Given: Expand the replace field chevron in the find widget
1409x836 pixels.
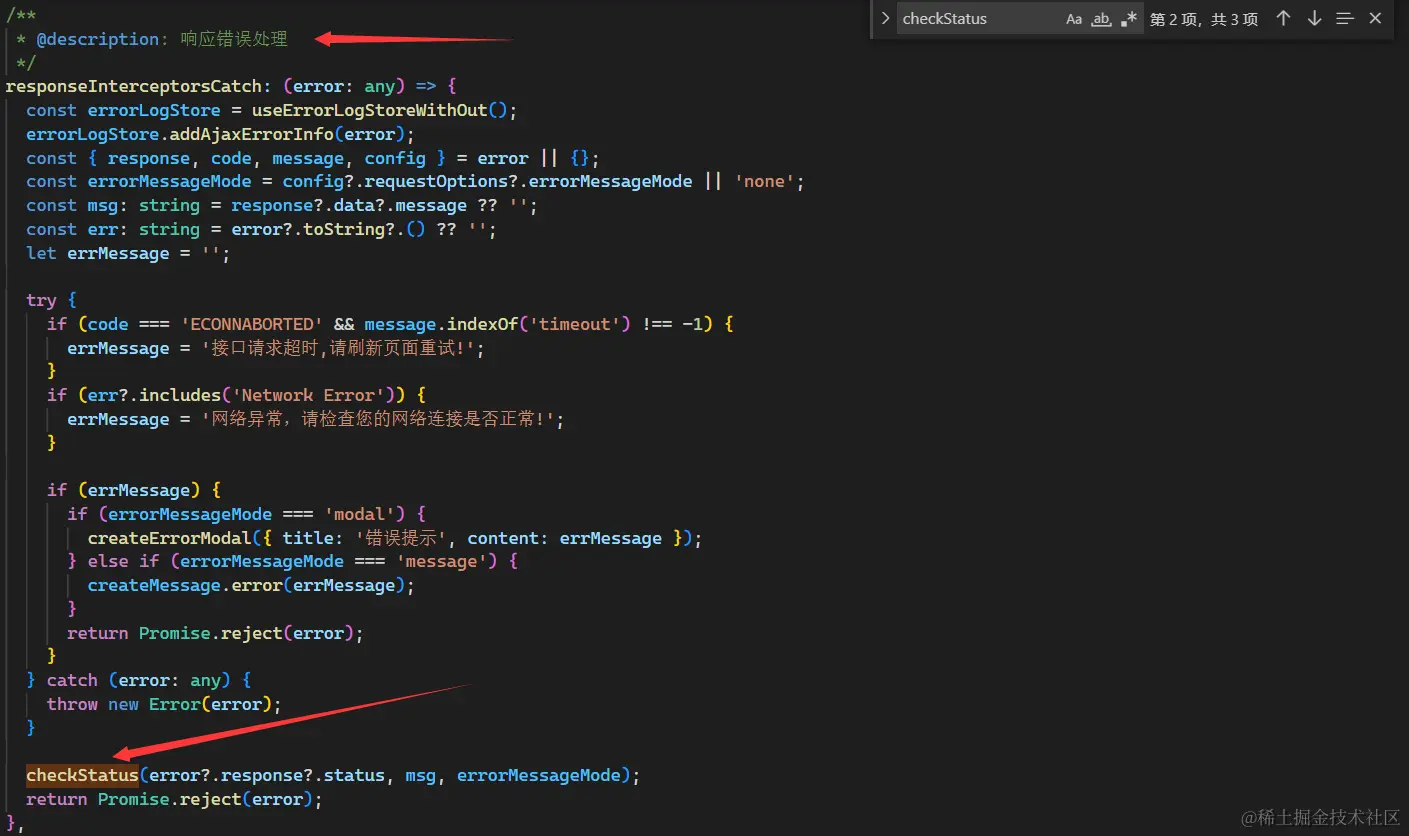Looking at the screenshot, I should coord(885,18).
